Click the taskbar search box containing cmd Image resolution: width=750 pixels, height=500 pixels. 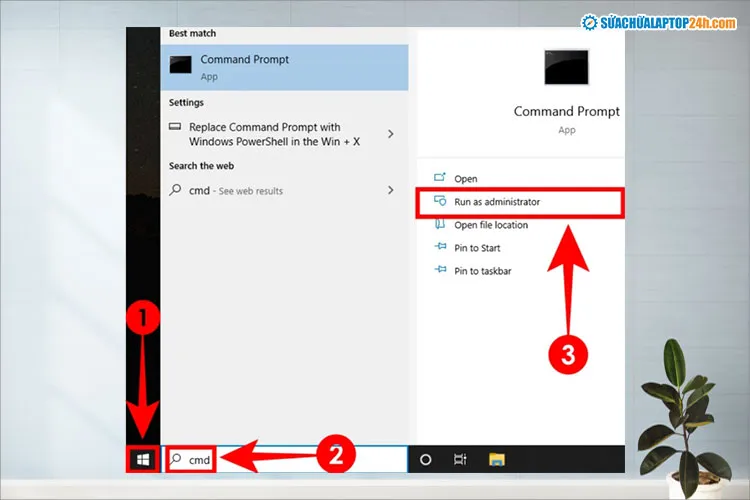[x=285, y=459]
